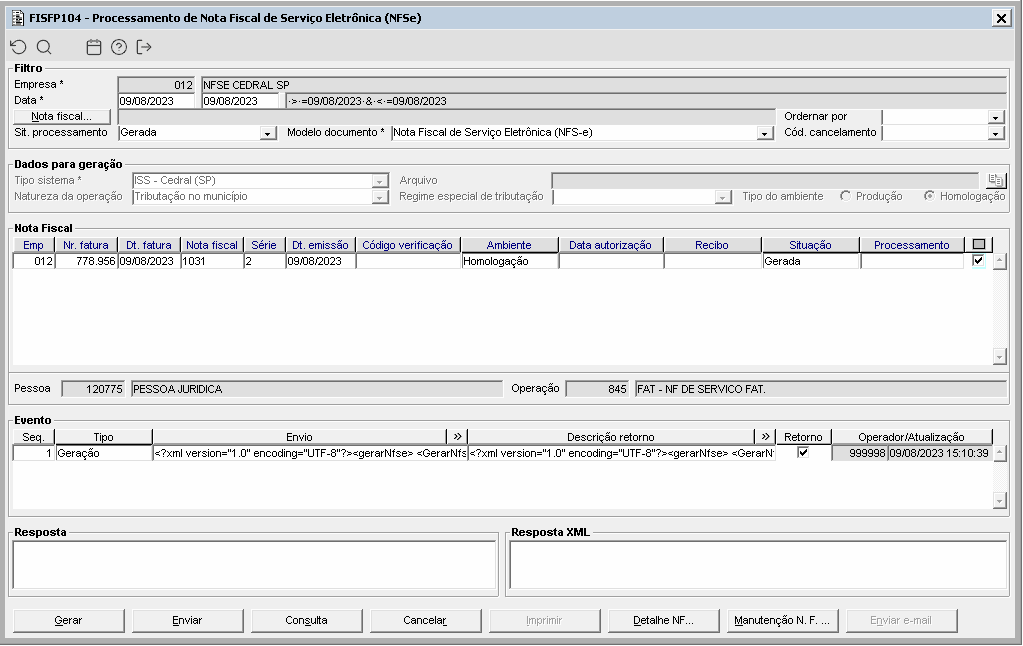
Task: Toggle select-all checkbox in Nota Fiscal header
Action: pyautogui.click(x=979, y=245)
